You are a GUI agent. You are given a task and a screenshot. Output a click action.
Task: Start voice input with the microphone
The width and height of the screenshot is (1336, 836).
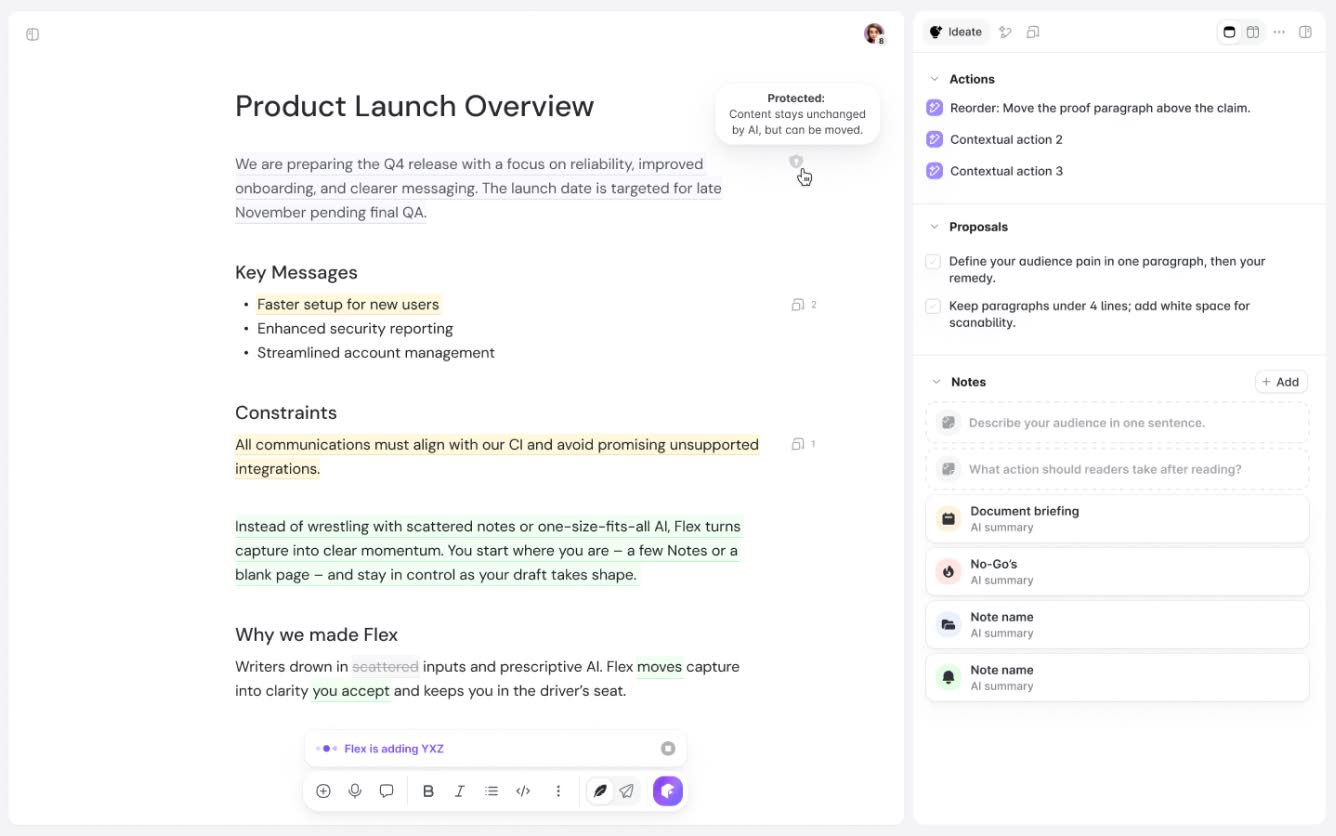[x=355, y=791]
